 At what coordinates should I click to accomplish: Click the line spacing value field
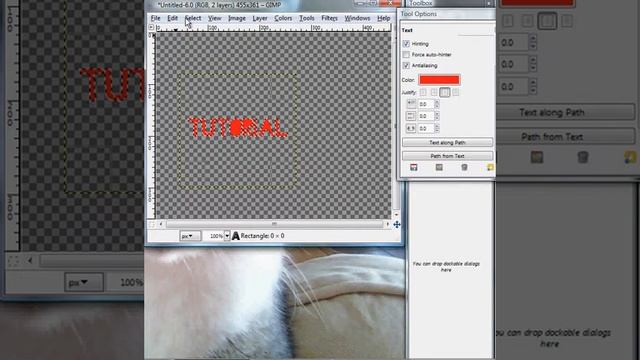[x=426, y=116]
